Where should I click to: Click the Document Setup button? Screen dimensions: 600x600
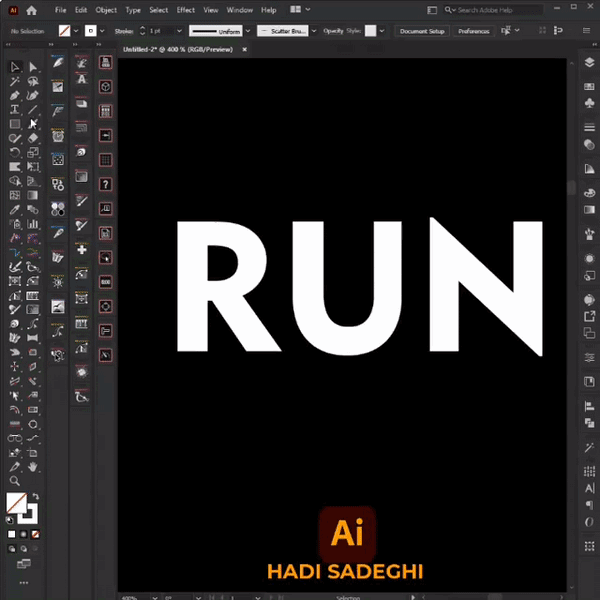click(422, 31)
